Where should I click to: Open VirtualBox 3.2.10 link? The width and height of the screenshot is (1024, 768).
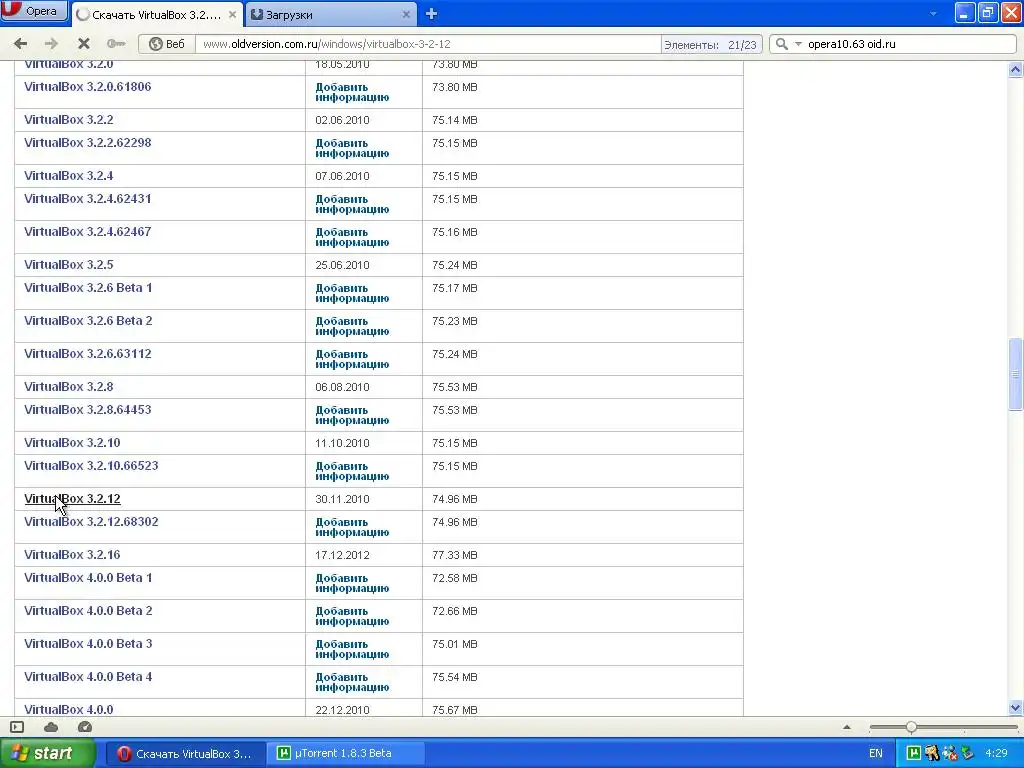pos(72,443)
